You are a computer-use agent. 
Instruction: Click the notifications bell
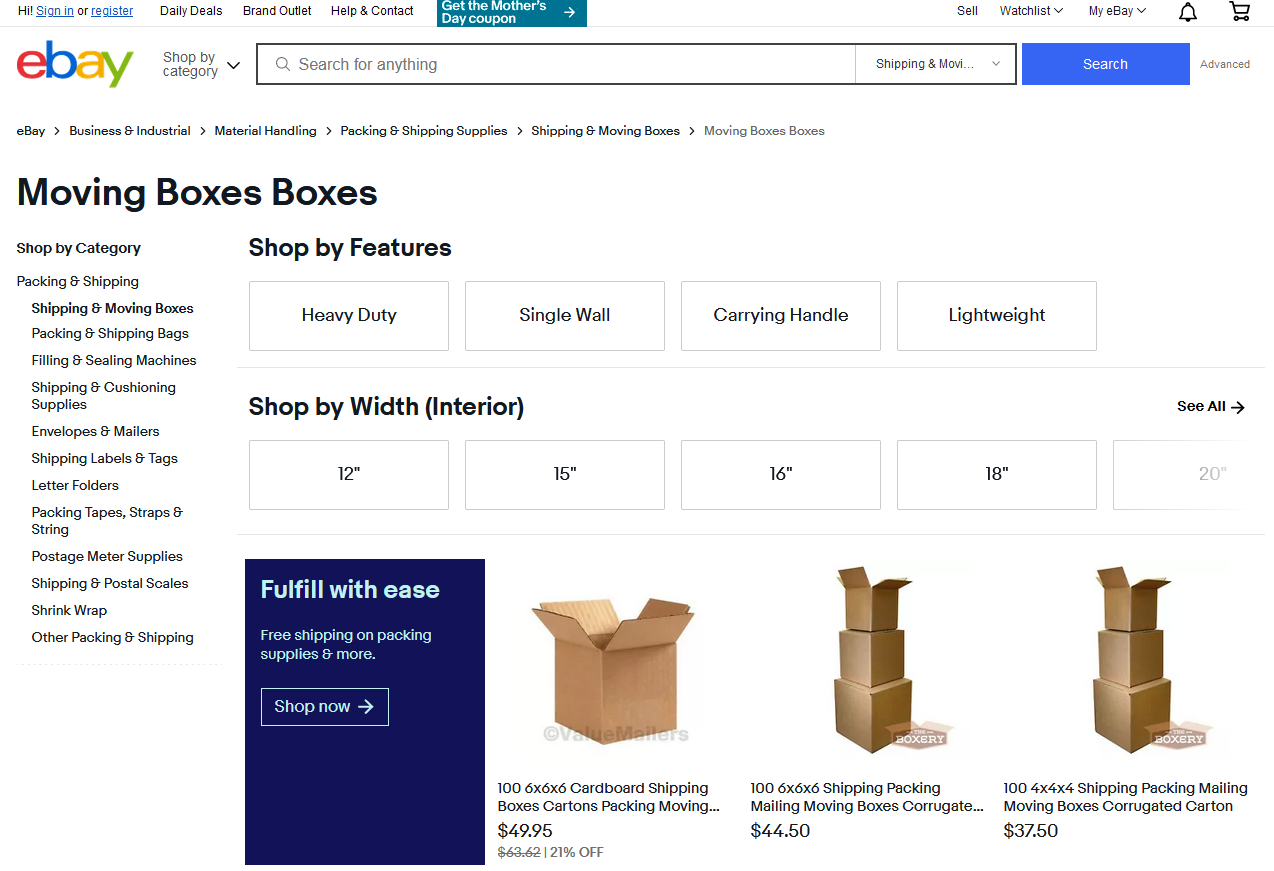click(x=1187, y=11)
